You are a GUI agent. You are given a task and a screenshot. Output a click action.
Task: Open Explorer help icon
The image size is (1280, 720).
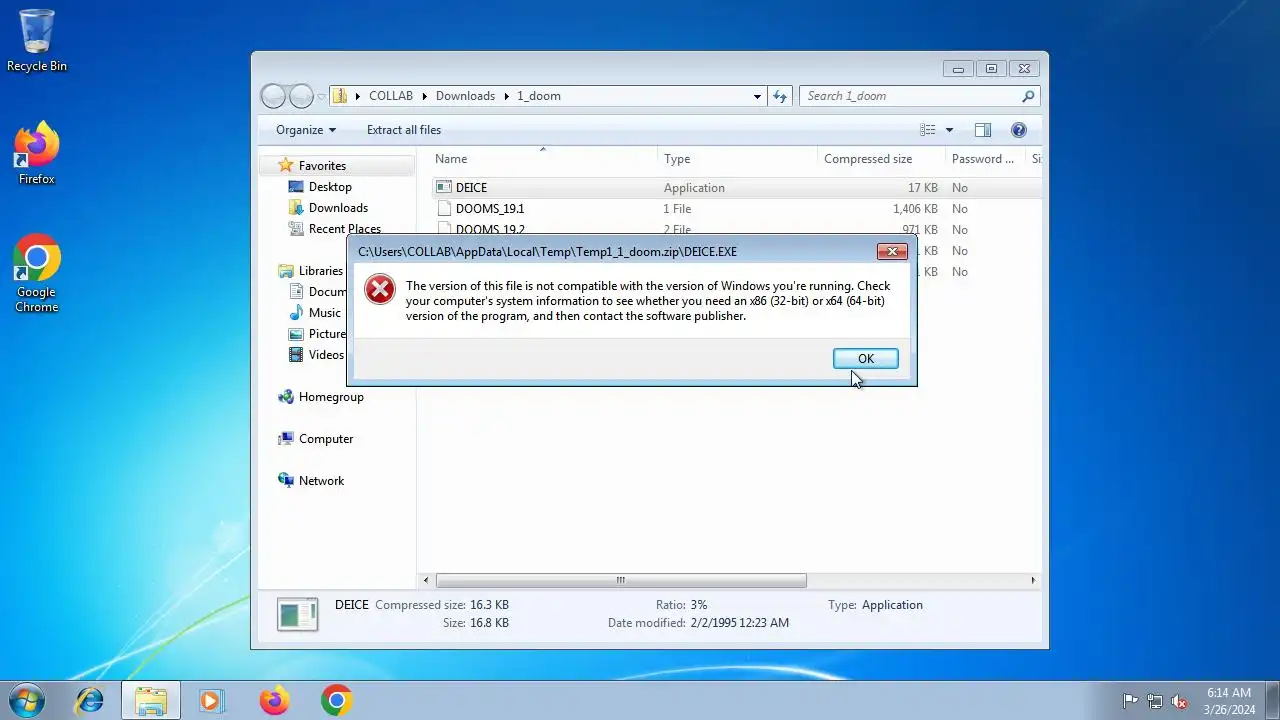coord(1019,130)
